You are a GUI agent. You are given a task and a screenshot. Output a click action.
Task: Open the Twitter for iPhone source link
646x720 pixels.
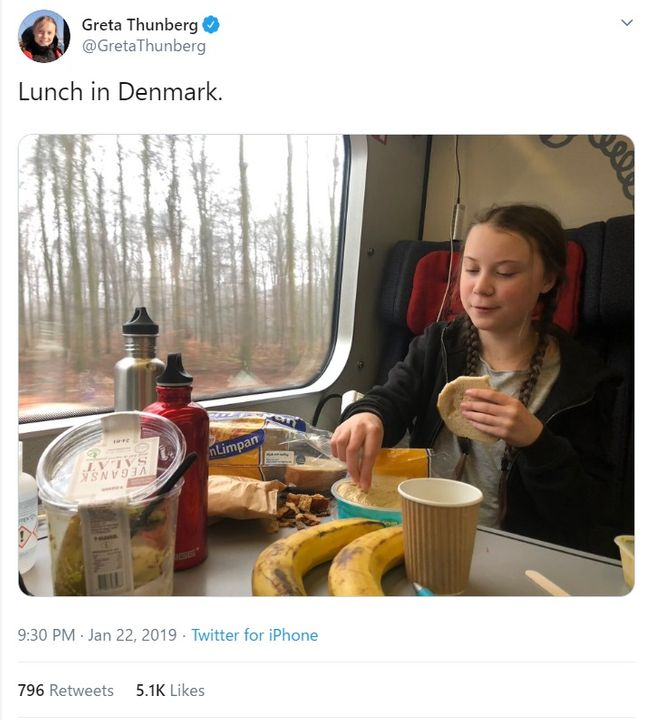pos(254,635)
